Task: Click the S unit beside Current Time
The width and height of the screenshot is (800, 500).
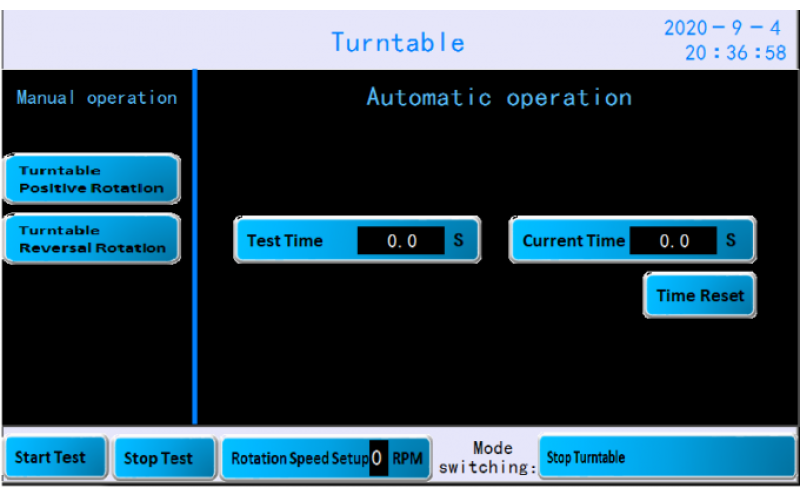Action: (x=731, y=240)
